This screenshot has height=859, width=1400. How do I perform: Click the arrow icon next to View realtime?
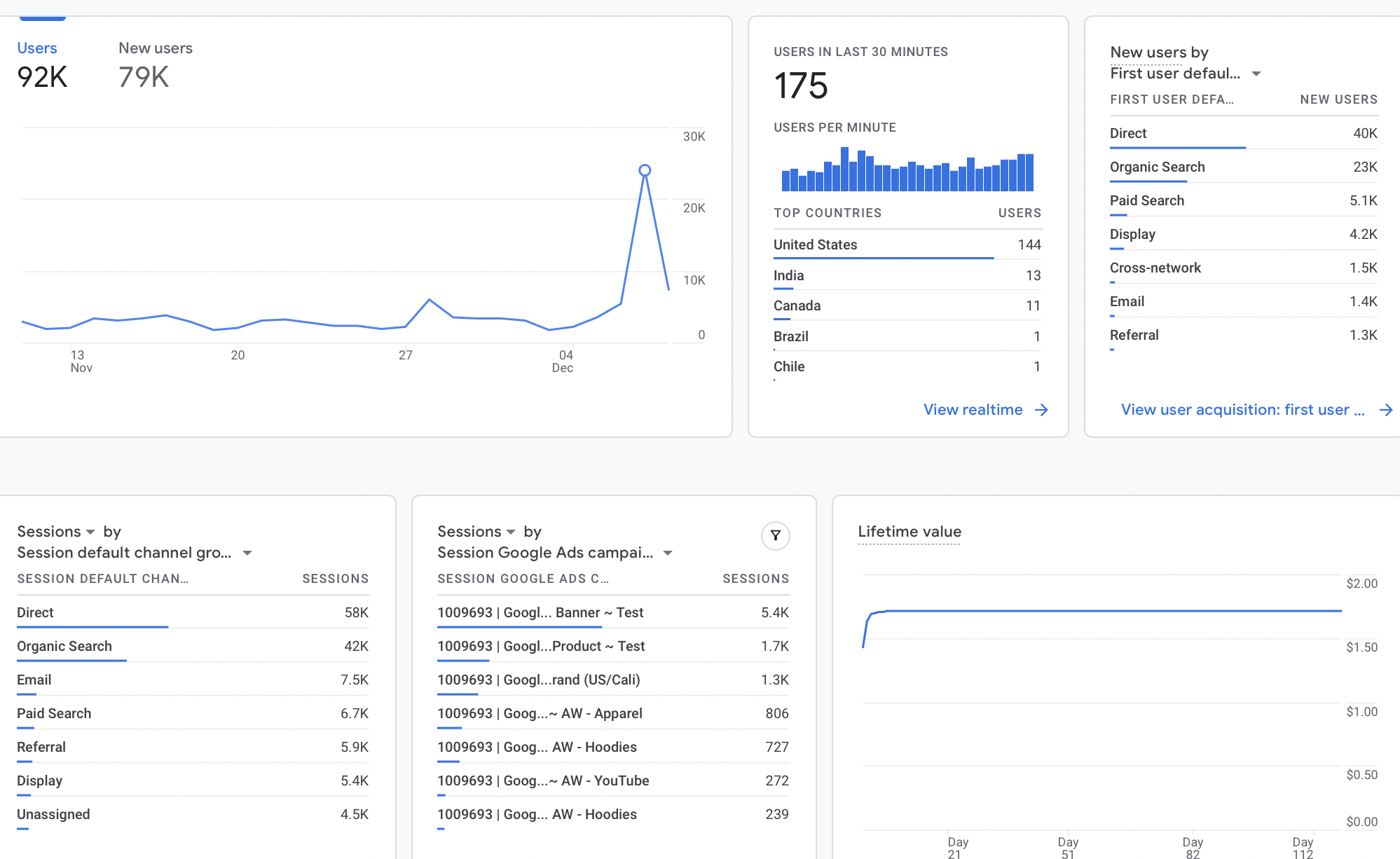(x=1042, y=410)
